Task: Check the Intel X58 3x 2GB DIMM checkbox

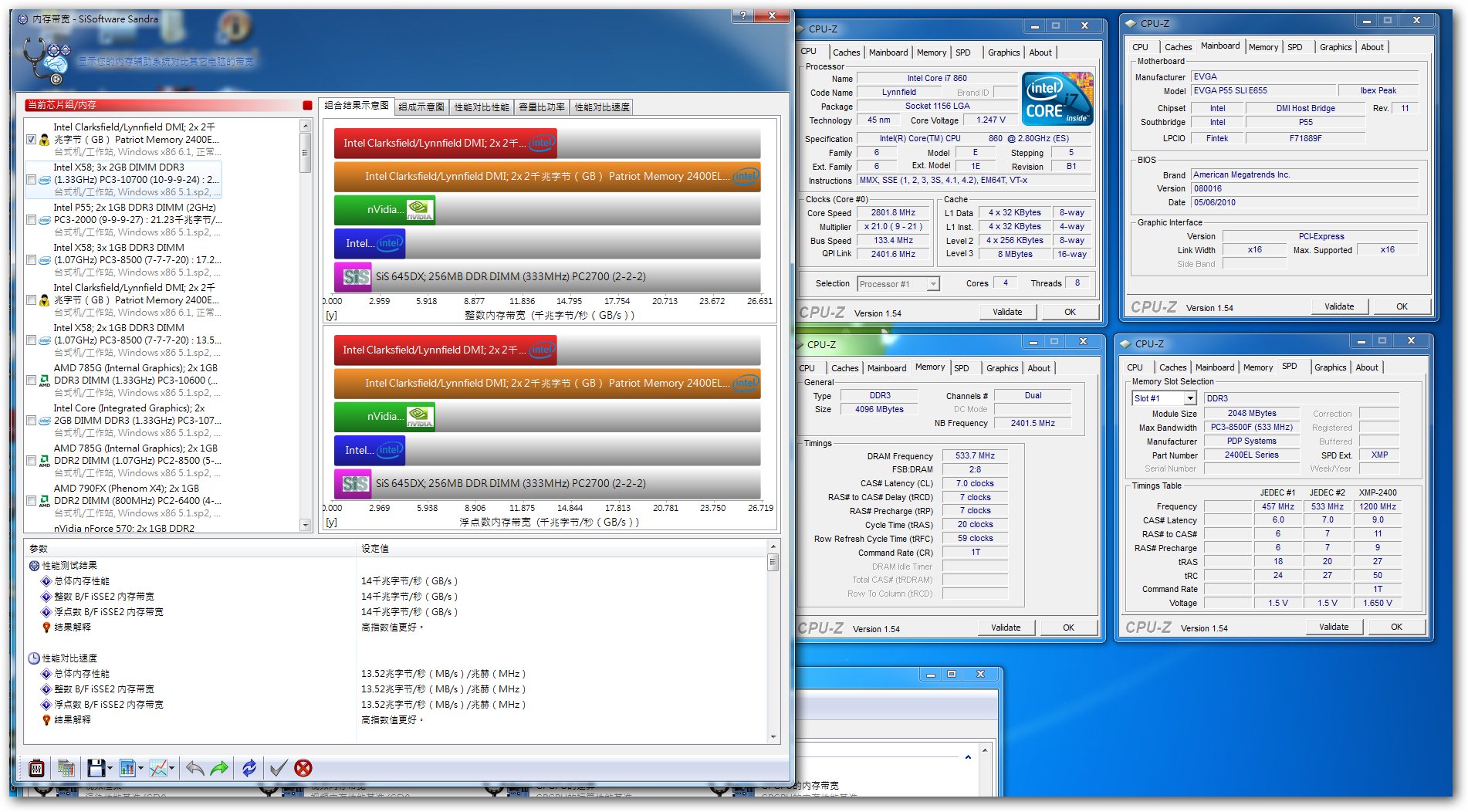Action: tap(32, 180)
